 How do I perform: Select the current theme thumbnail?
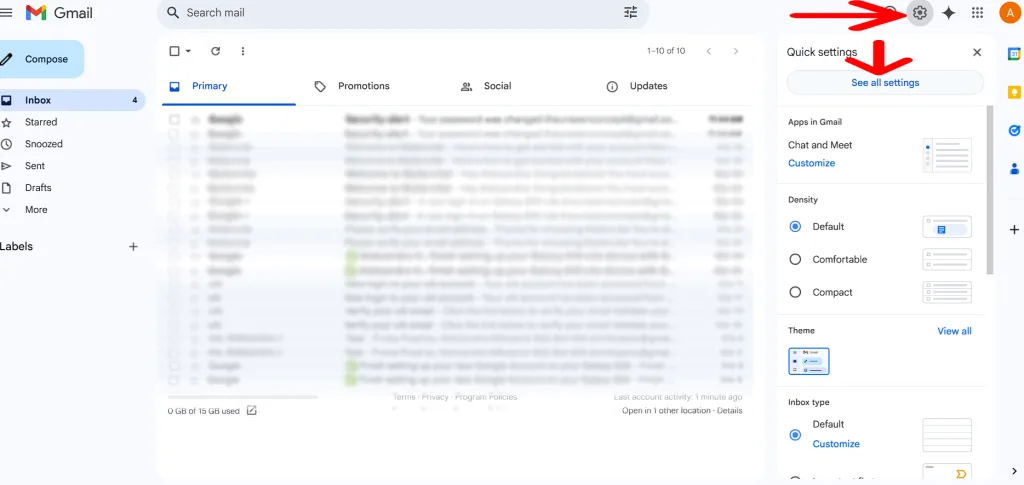(x=808, y=361)
